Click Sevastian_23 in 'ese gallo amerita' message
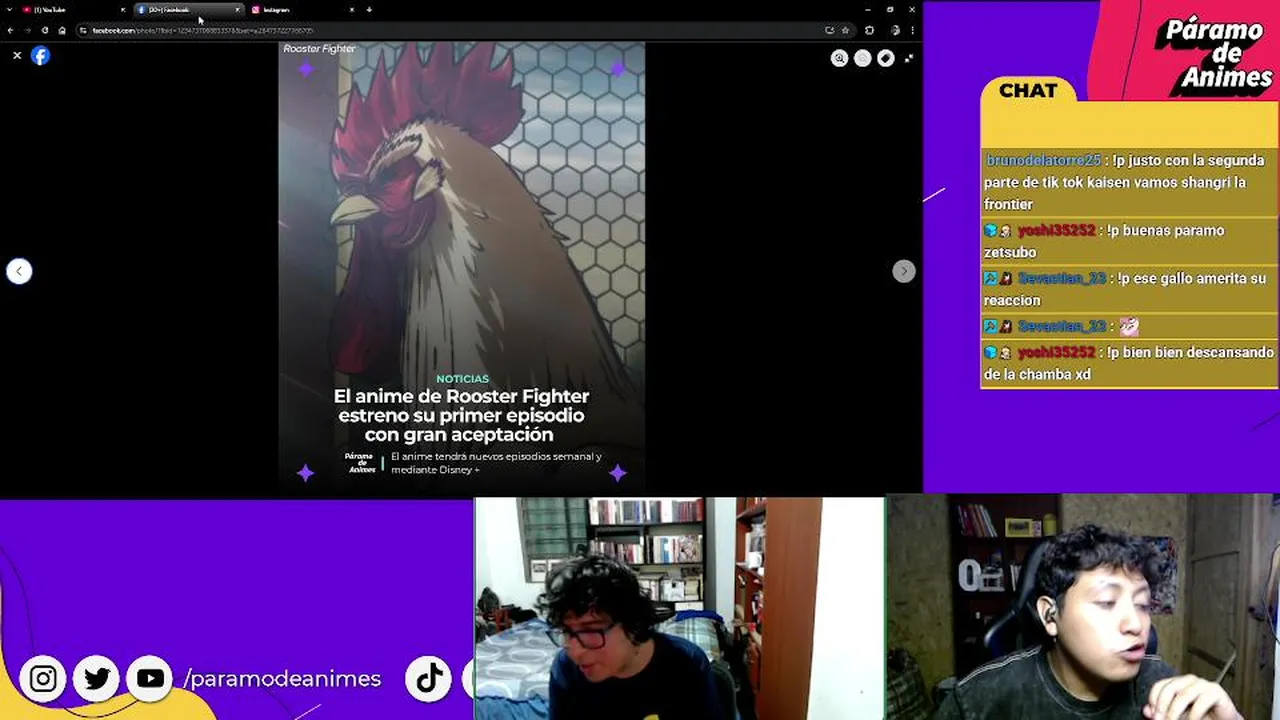The image size is (1280, 720). point(1062,278)
